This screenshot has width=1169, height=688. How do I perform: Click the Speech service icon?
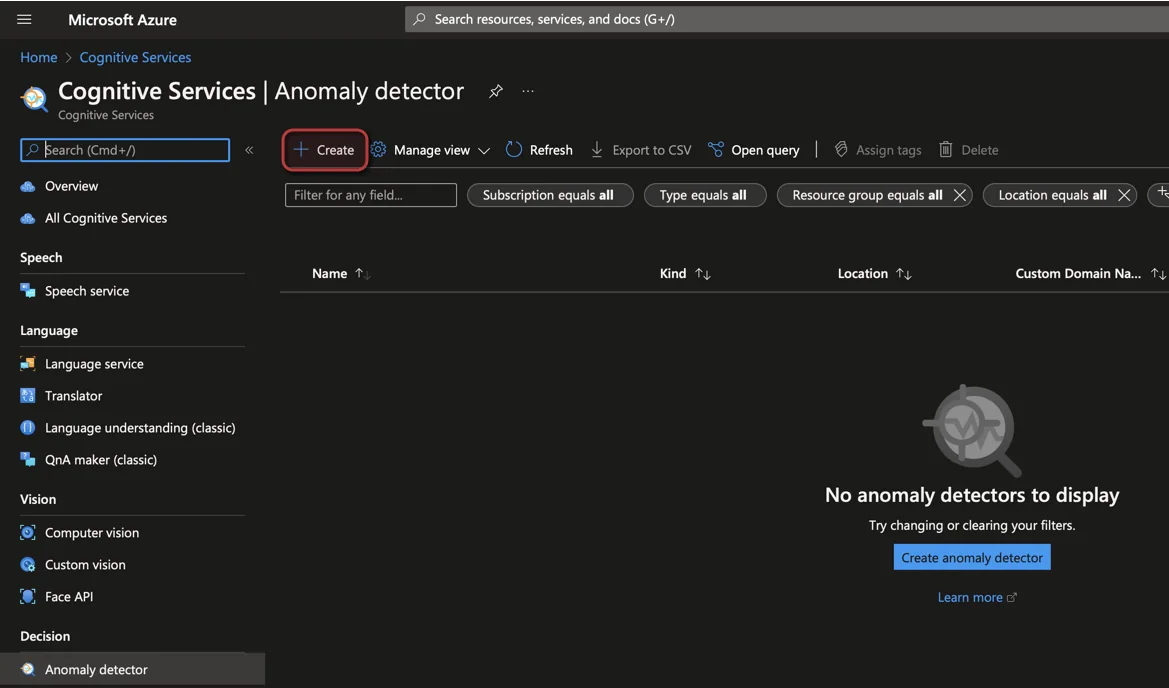click(x=28, y=291)
